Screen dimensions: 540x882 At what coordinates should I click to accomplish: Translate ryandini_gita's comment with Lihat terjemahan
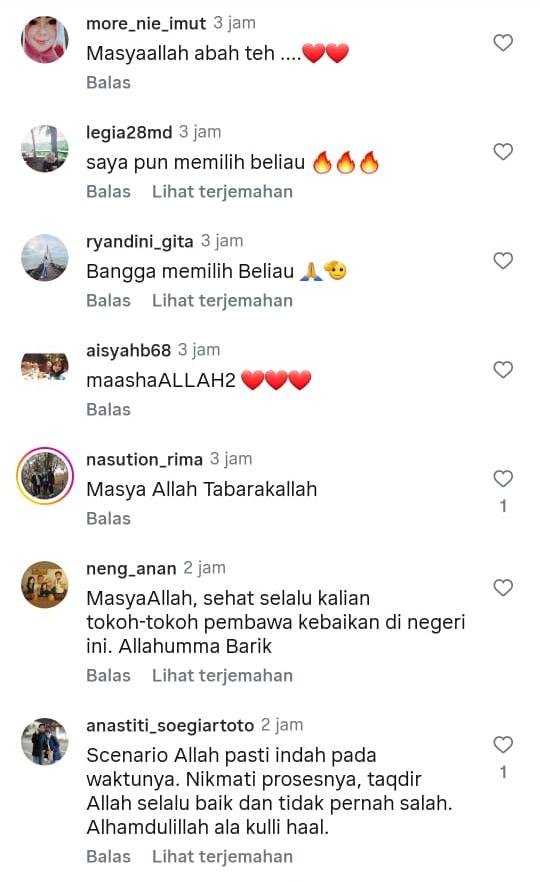point(222,301)
